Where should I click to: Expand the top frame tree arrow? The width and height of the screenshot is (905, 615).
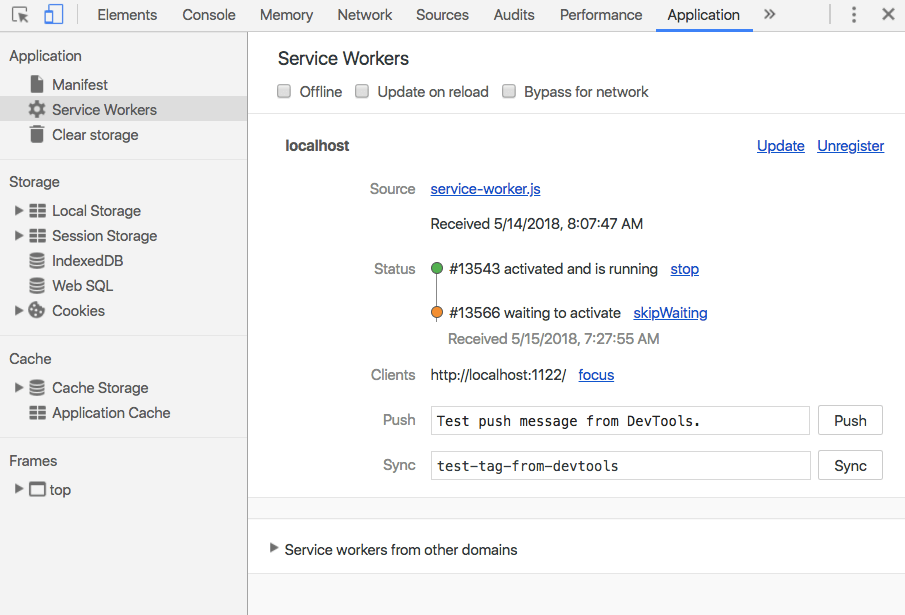coord(18,489)
